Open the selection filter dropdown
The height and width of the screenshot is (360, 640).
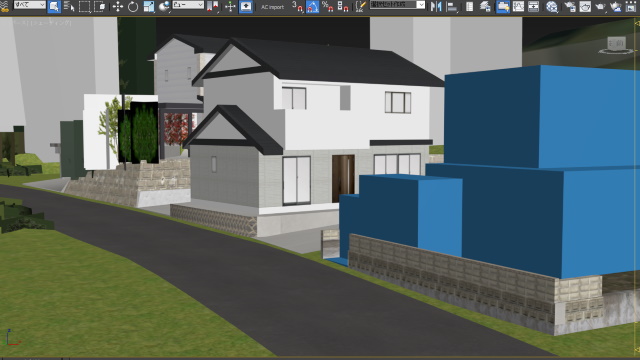(30, 5)
